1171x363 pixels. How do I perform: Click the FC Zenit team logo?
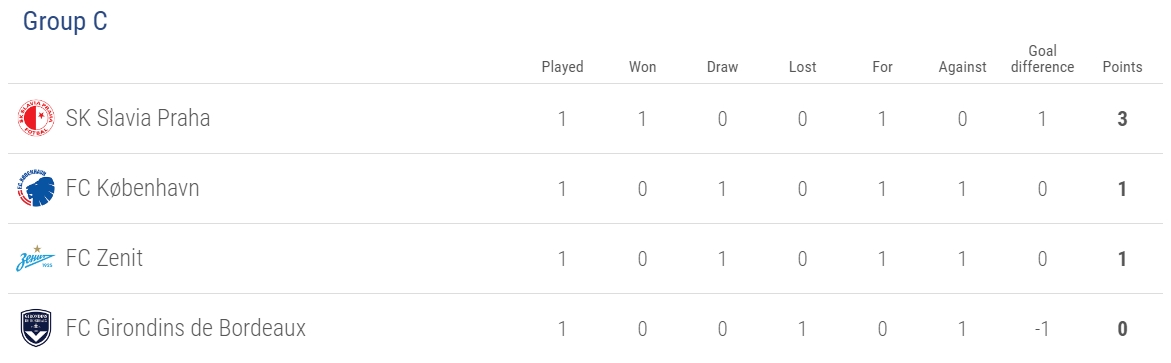(x=36, y=258)
